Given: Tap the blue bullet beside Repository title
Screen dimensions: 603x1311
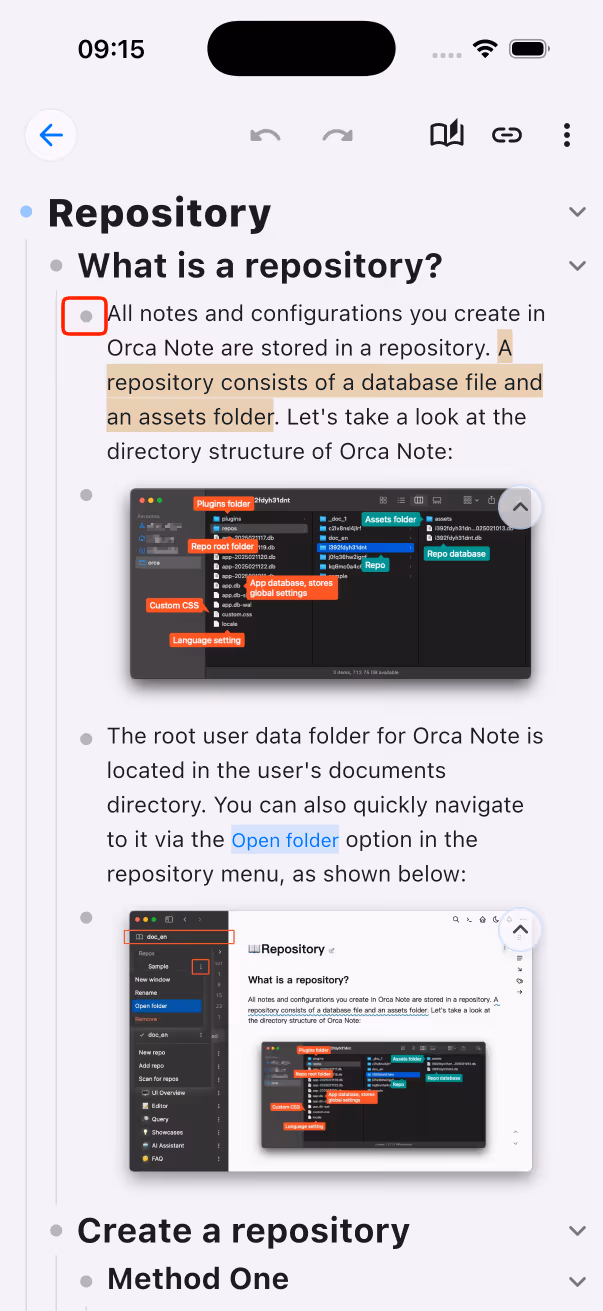Looking at the screenshot, I should 26,212.
